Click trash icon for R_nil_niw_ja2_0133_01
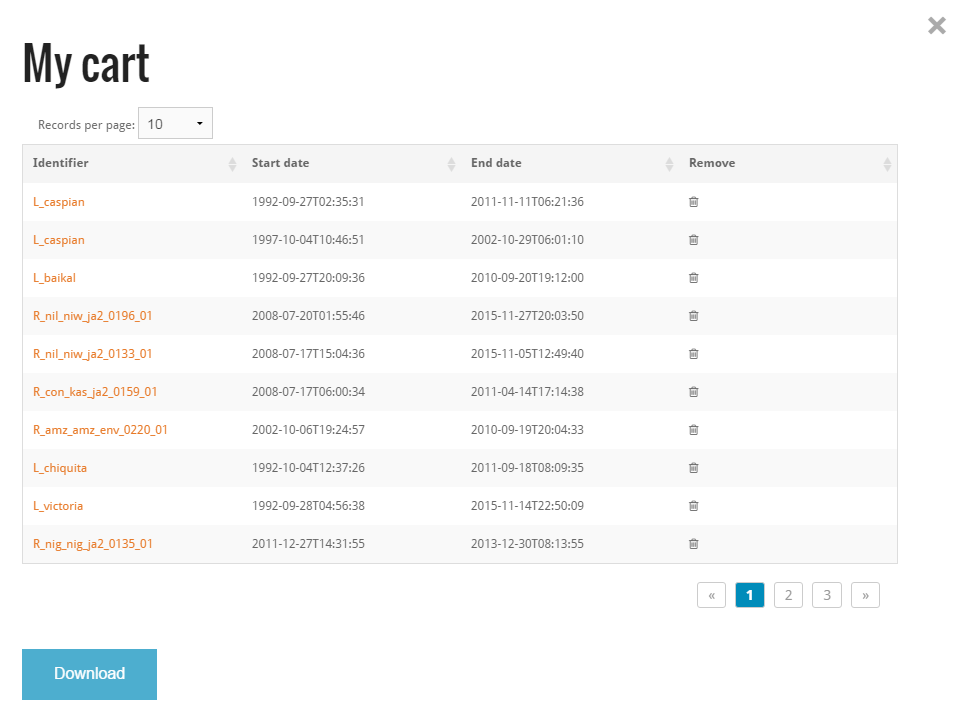Image resolution: width=958 pixels, height=716 pixels. [x=693, y=354]
